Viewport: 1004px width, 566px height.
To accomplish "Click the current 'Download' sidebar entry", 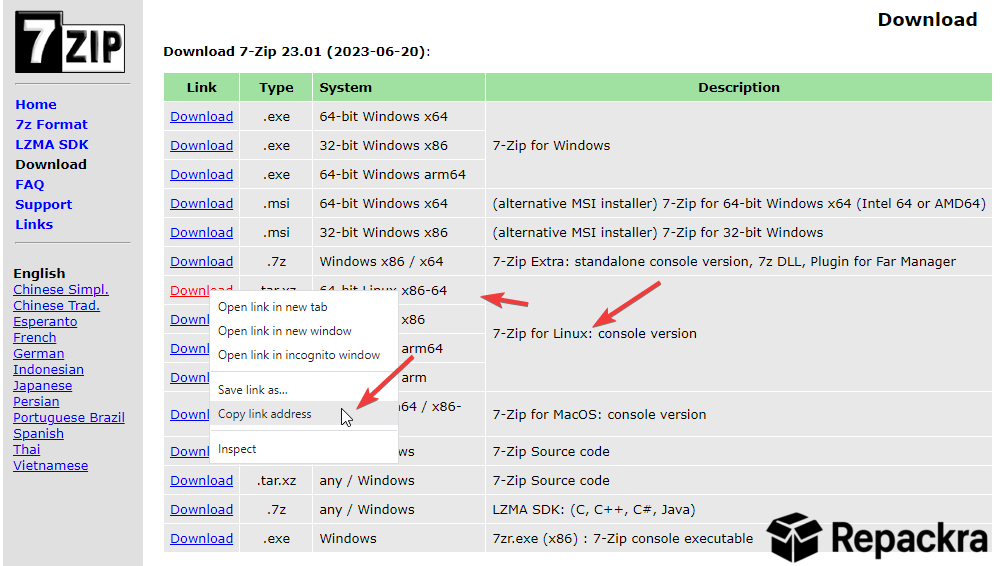I will point(51,165).
